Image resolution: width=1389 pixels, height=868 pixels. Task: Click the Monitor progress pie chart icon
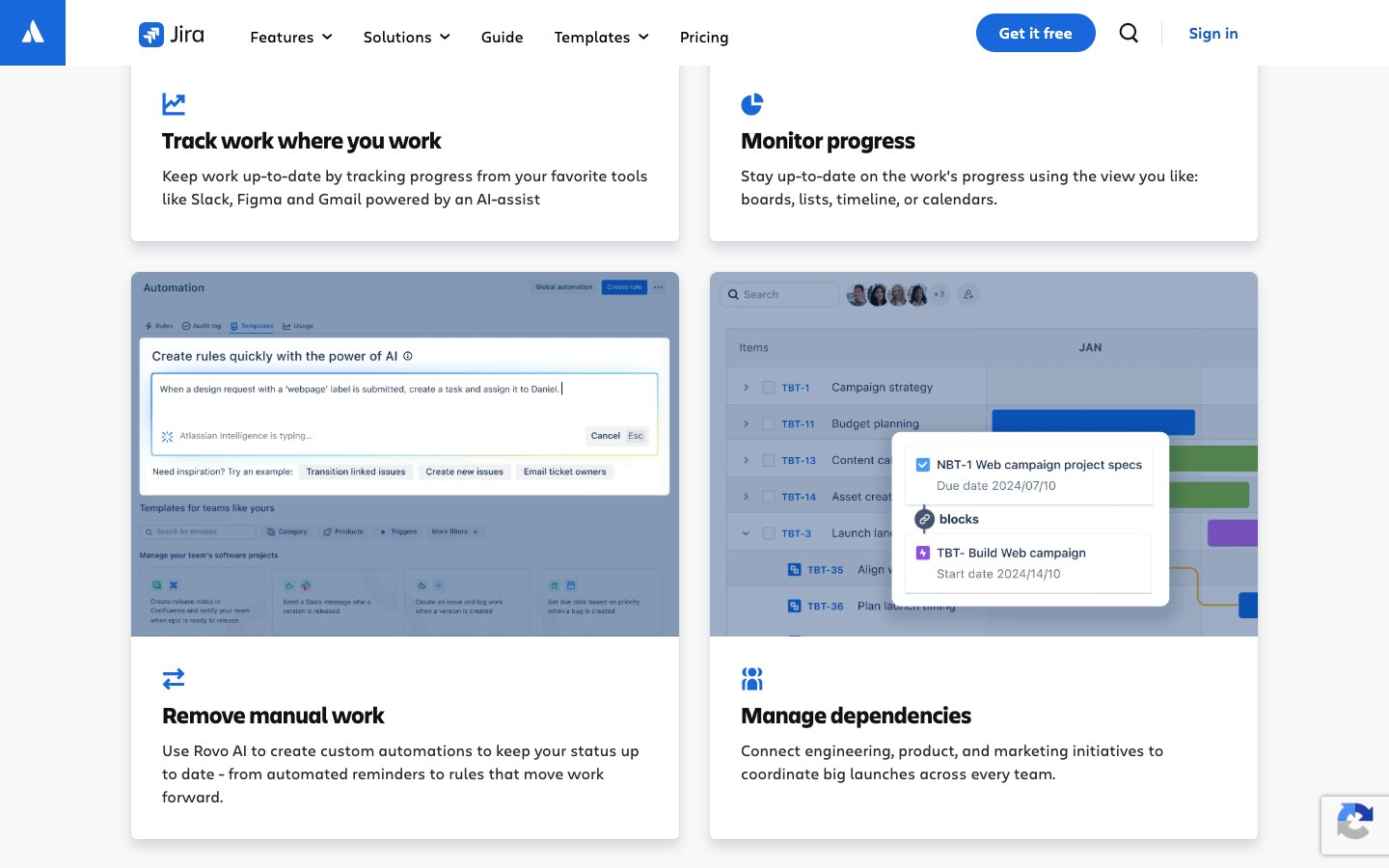tap(752, 103)
